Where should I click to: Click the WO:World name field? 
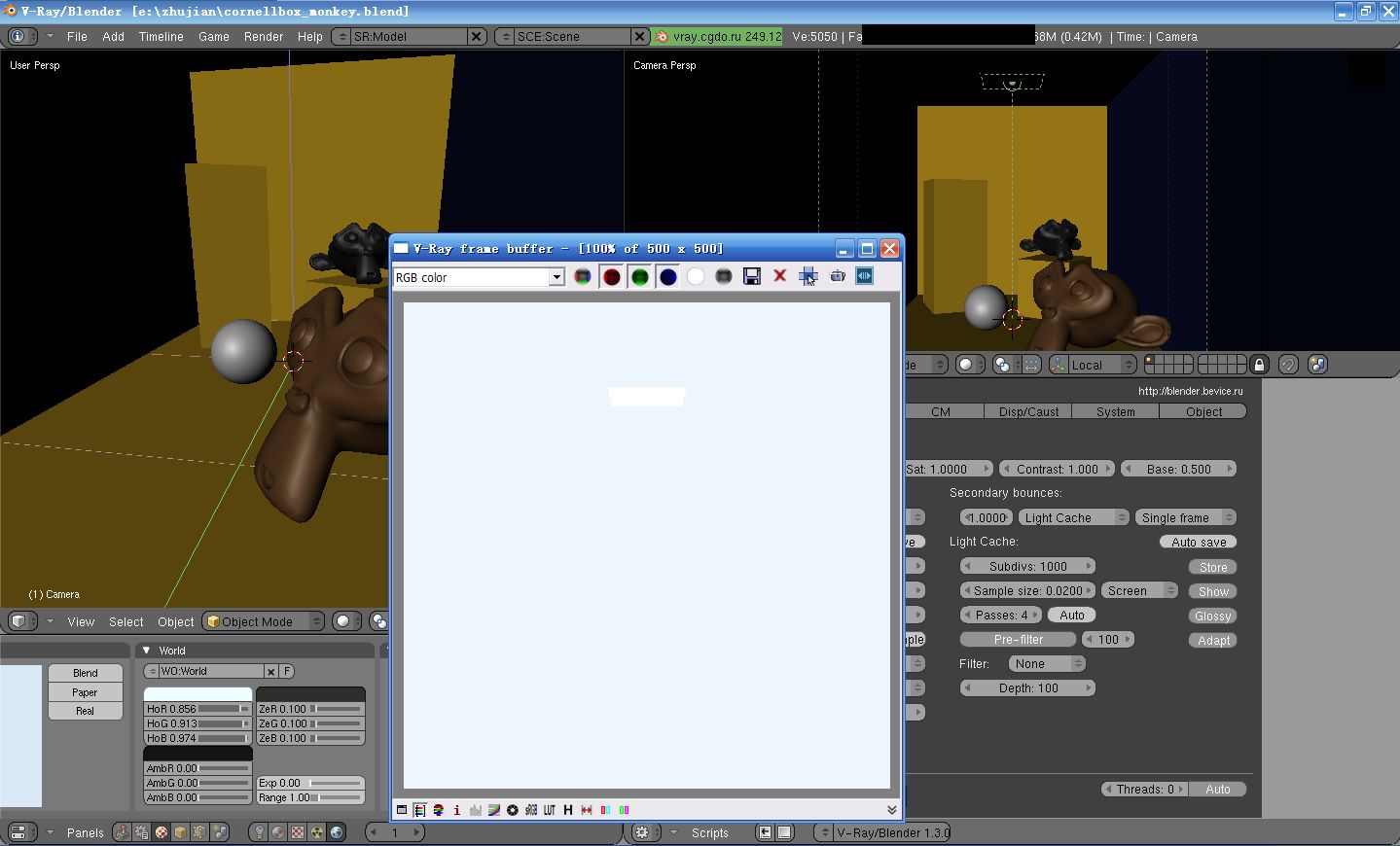tap(209, 672)
